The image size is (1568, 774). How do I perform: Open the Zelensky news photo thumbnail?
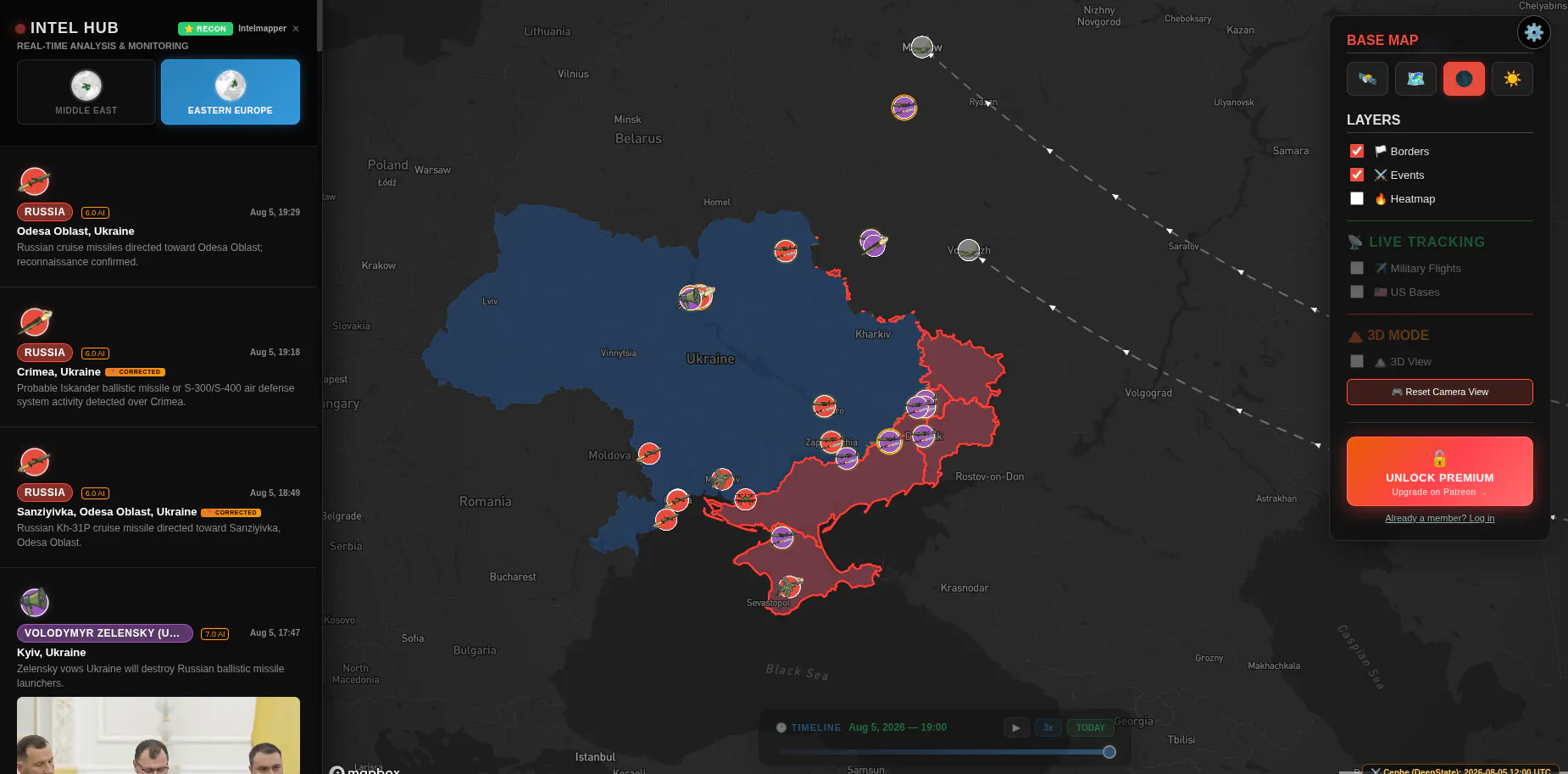[158, 735]
